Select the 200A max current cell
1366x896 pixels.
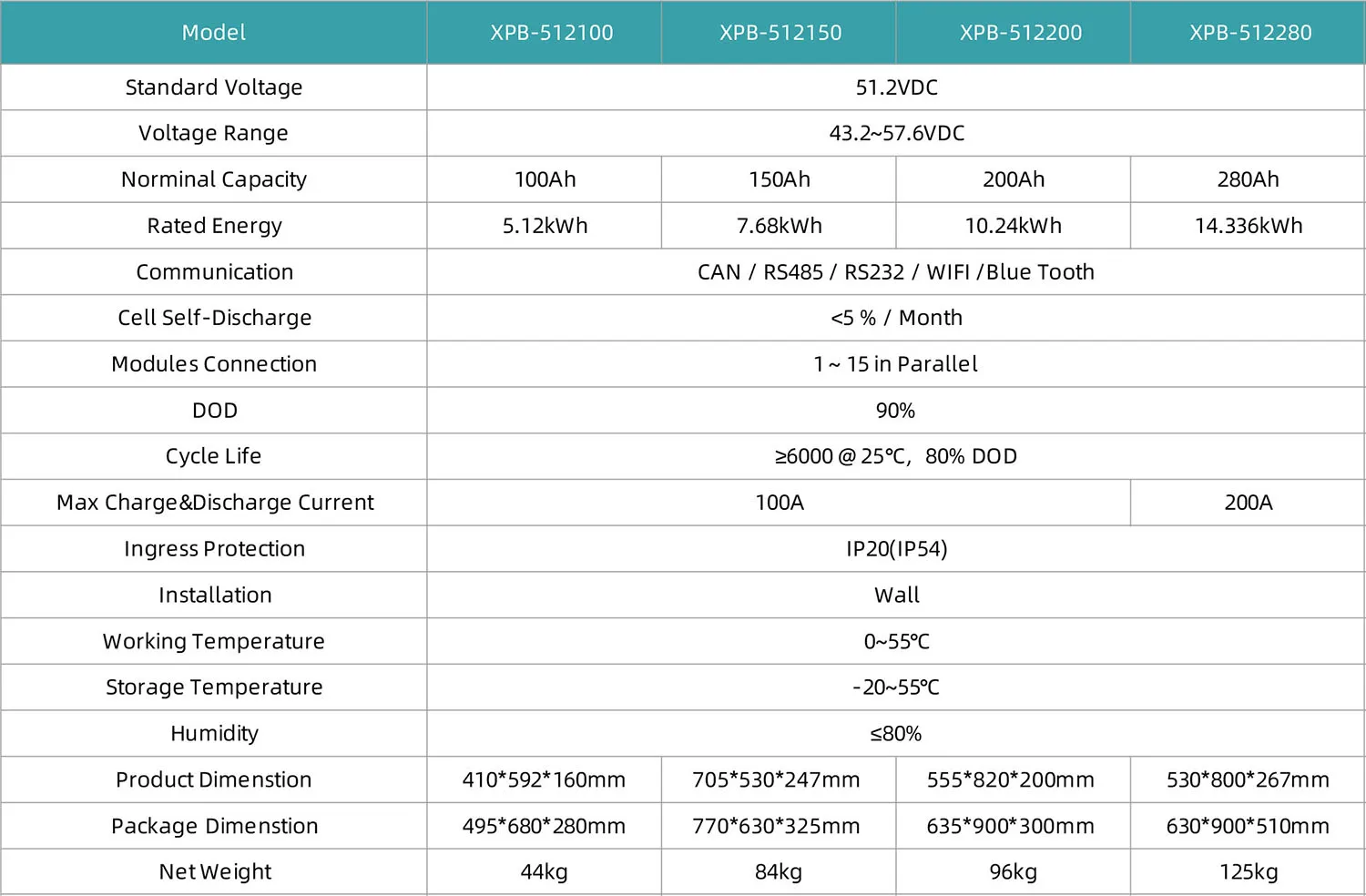[x=1248, y=503]
